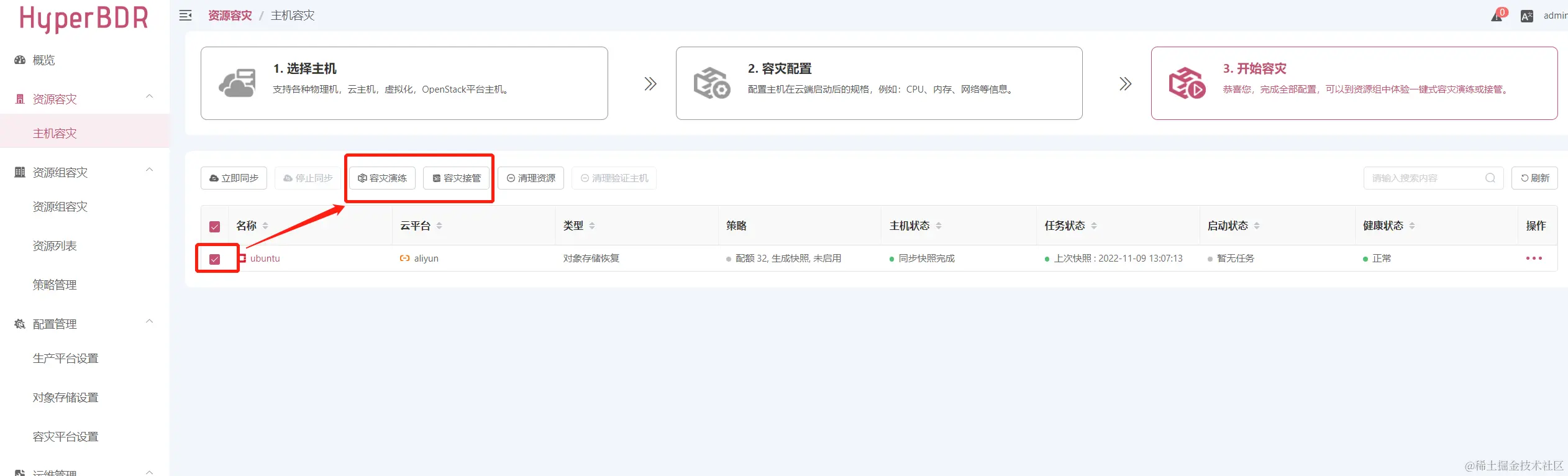This screenshot has height=476, width=1568.
Task: Click the 配额 32 policy cell
Action: coord(788,259)
